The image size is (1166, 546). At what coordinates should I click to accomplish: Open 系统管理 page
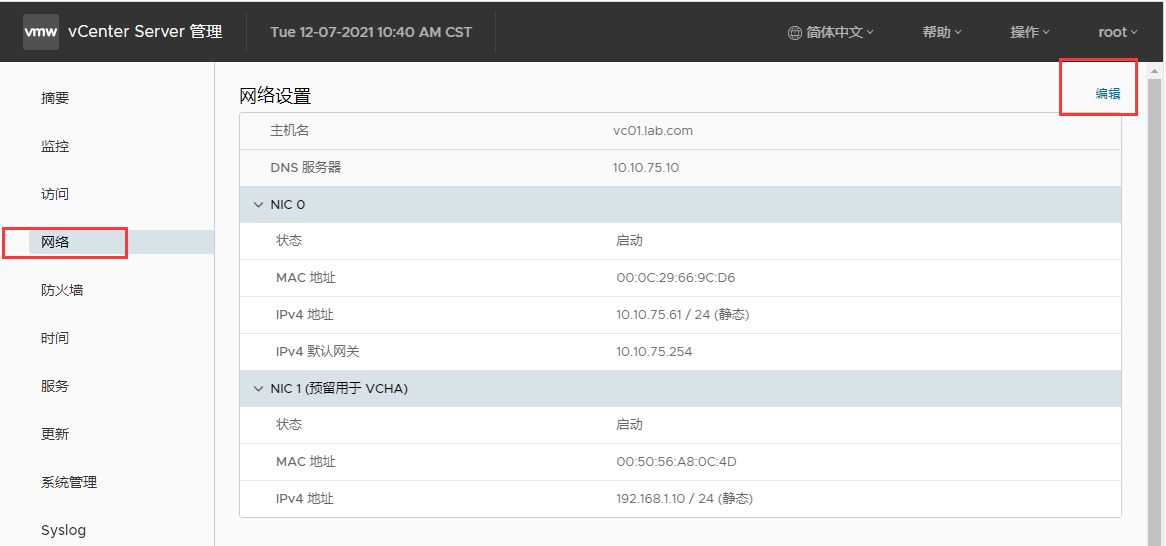tap(69, 482)
